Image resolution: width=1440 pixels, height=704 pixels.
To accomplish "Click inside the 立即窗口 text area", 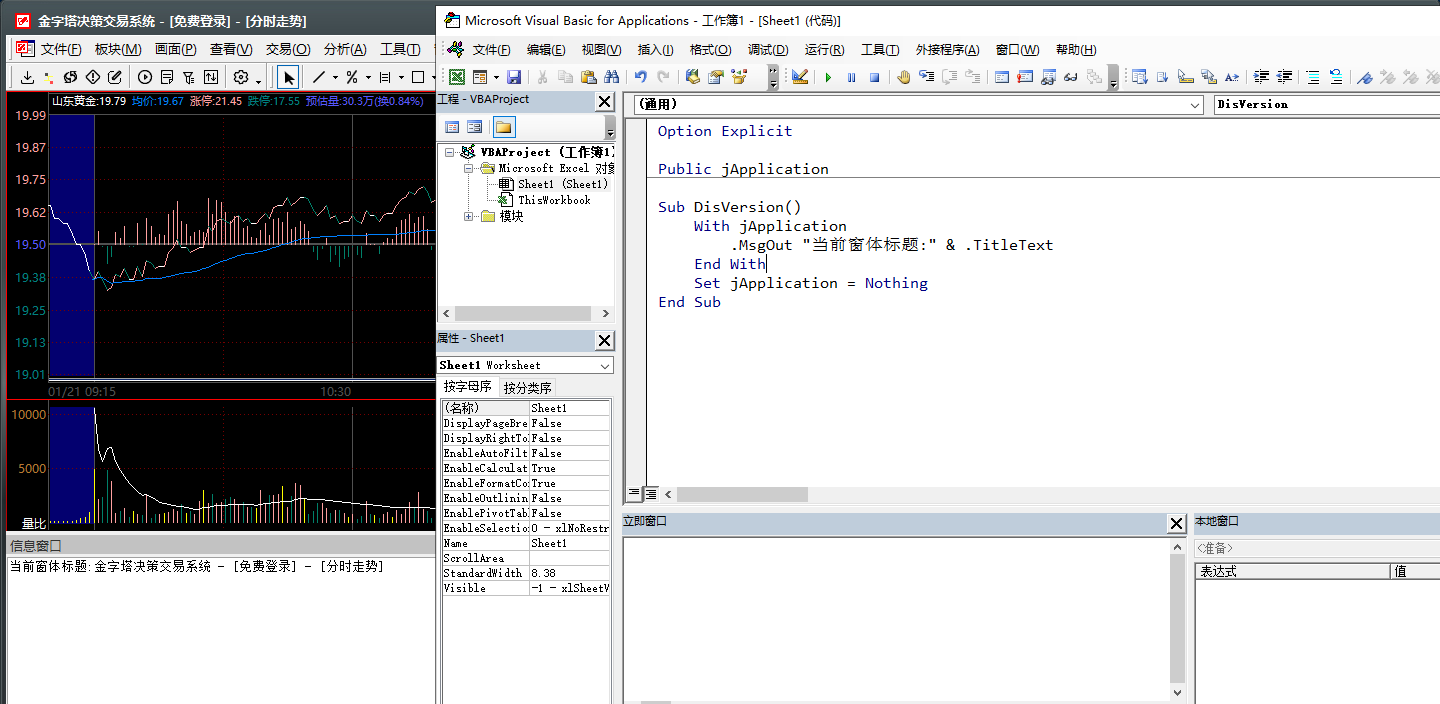I will 895,620.
